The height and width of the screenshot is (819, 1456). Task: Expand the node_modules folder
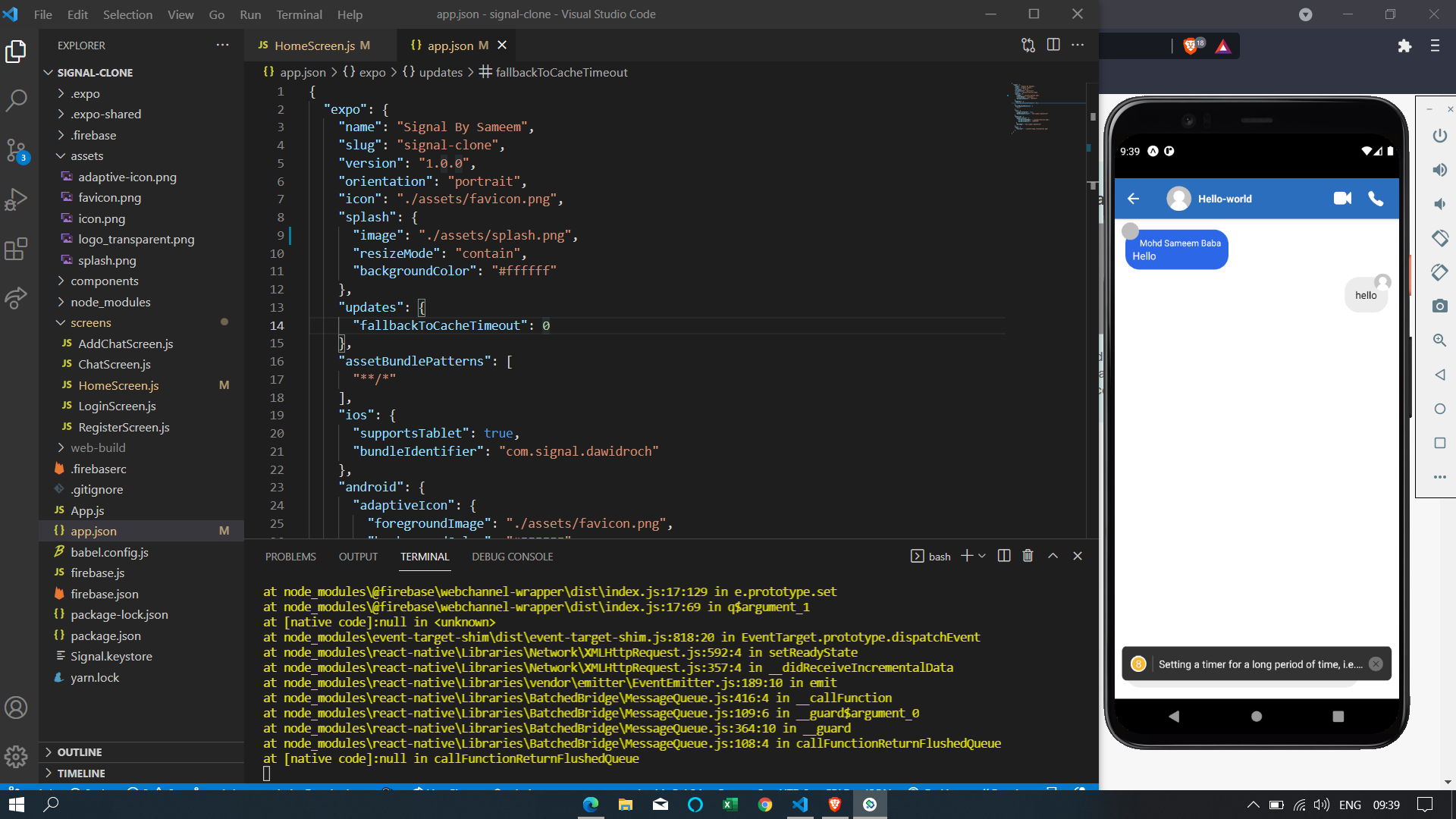[141, 302]
